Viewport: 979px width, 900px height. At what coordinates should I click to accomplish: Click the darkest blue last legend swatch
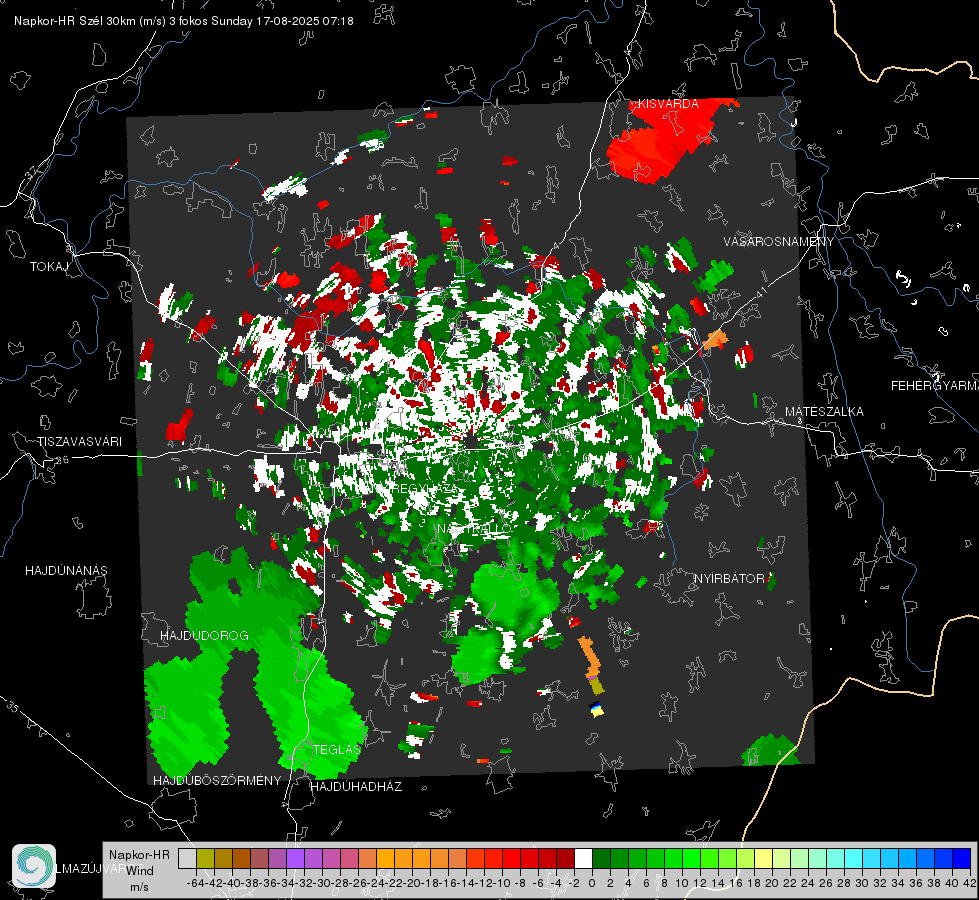[962, 858]
